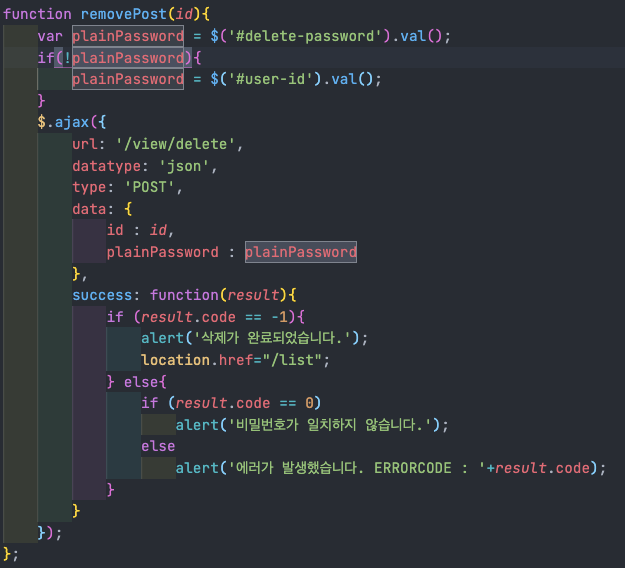Click the '});' closing the ajax call
Screen dimensions: 625x568
point(50,533)
